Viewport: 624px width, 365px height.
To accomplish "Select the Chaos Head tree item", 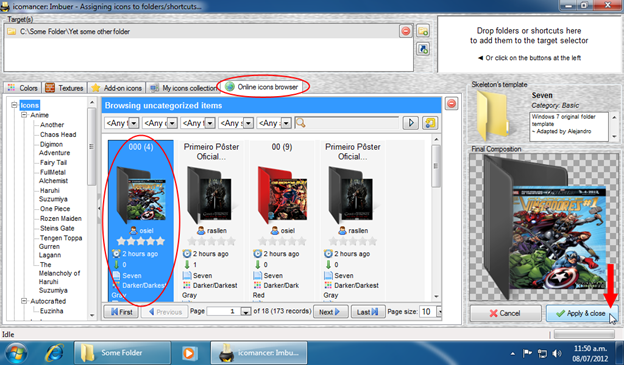I will pyautogui.click(x=58, y=135).
